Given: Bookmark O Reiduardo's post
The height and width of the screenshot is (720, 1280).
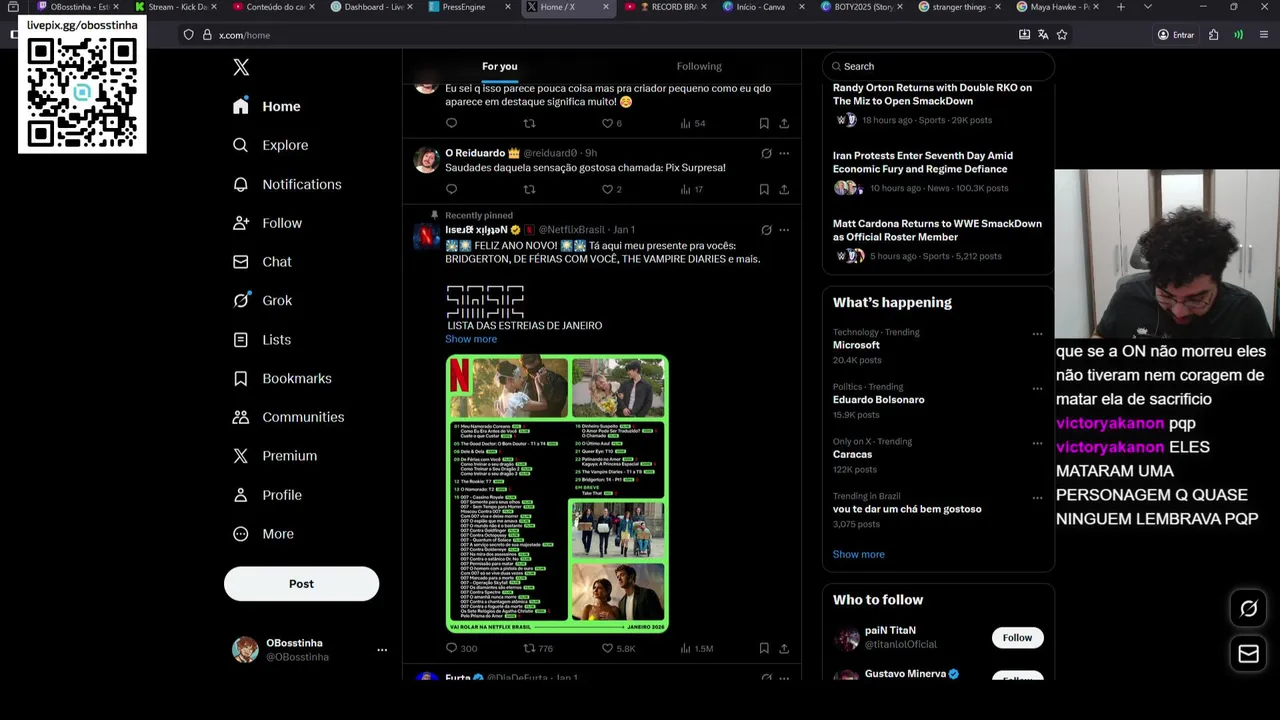Looking at the screenshot, I should click(764, 189).
